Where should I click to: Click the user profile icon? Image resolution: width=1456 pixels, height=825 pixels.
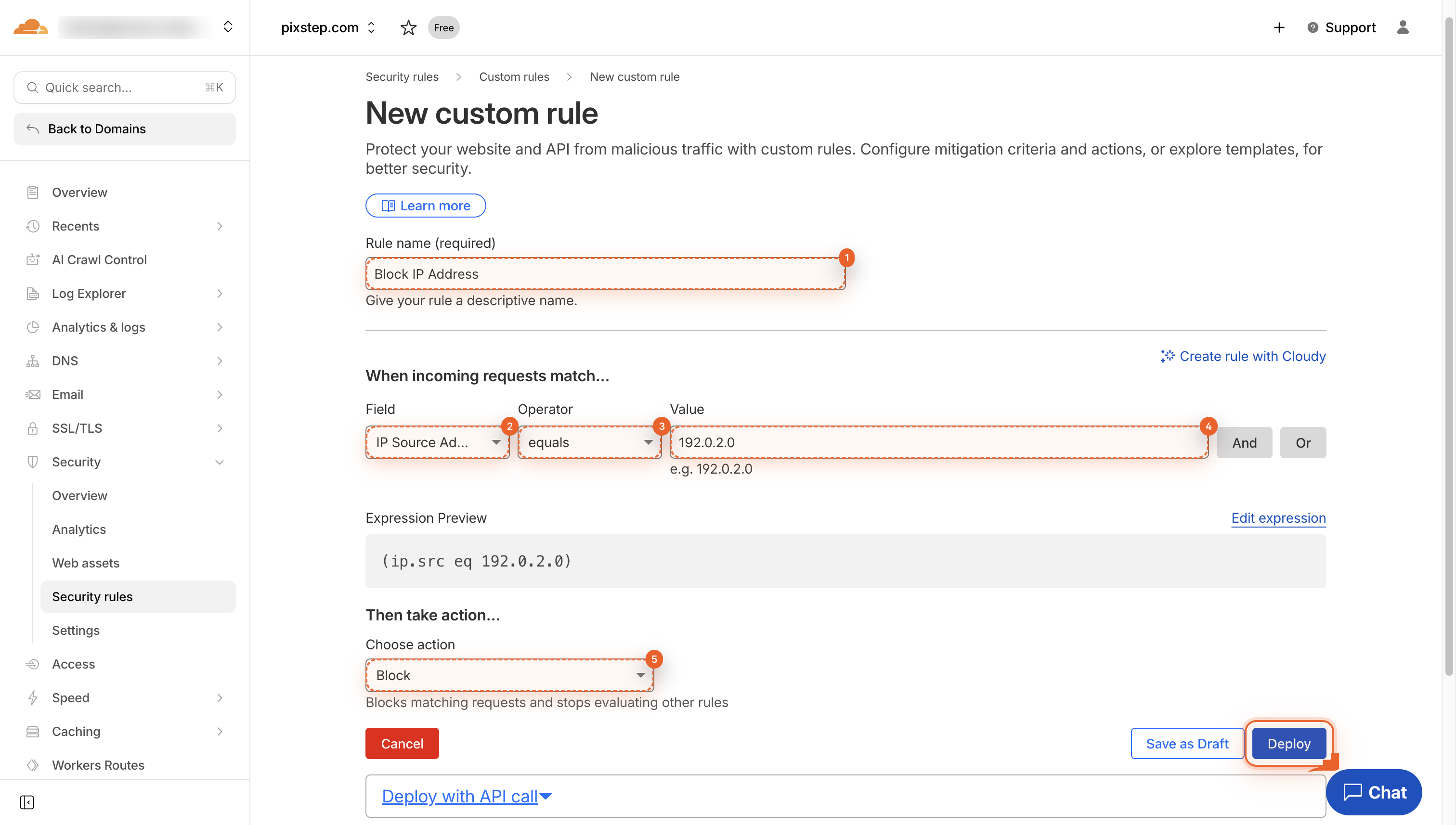[1404, 27]
